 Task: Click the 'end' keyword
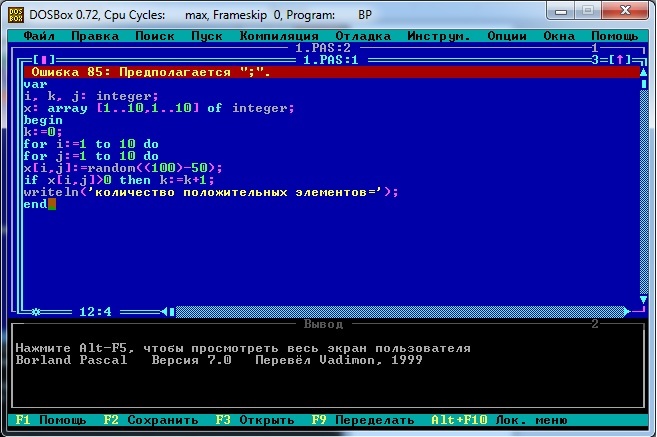36,204
